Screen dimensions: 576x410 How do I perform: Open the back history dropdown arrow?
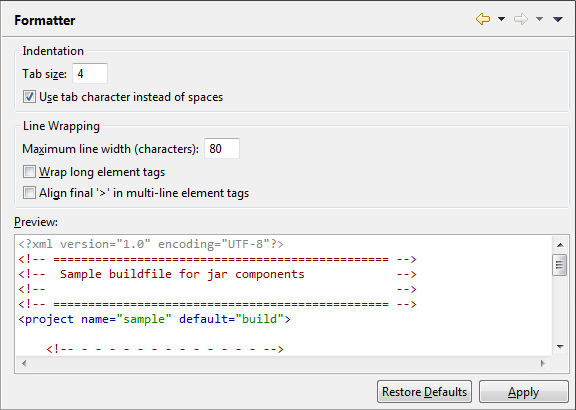tap(501, 19)
